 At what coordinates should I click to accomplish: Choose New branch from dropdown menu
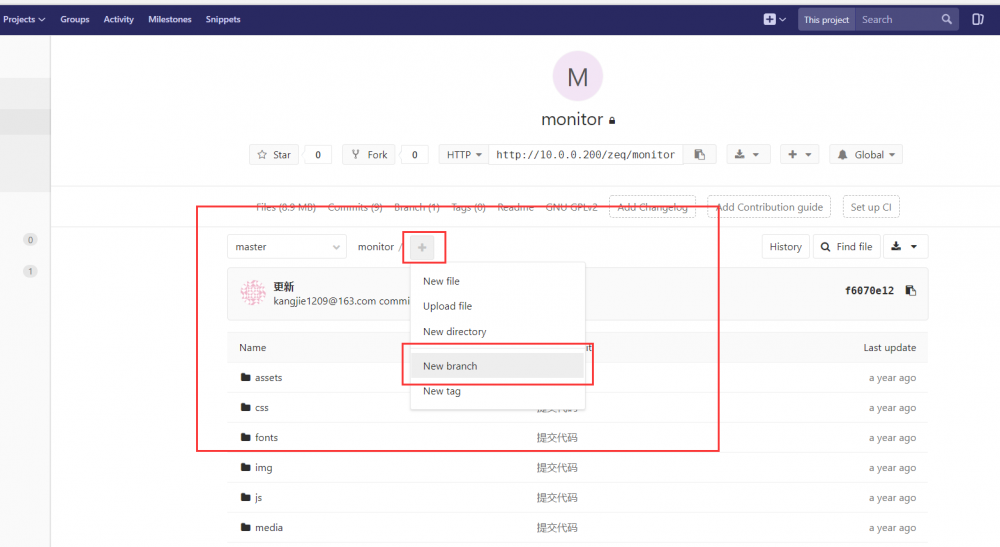497,366
